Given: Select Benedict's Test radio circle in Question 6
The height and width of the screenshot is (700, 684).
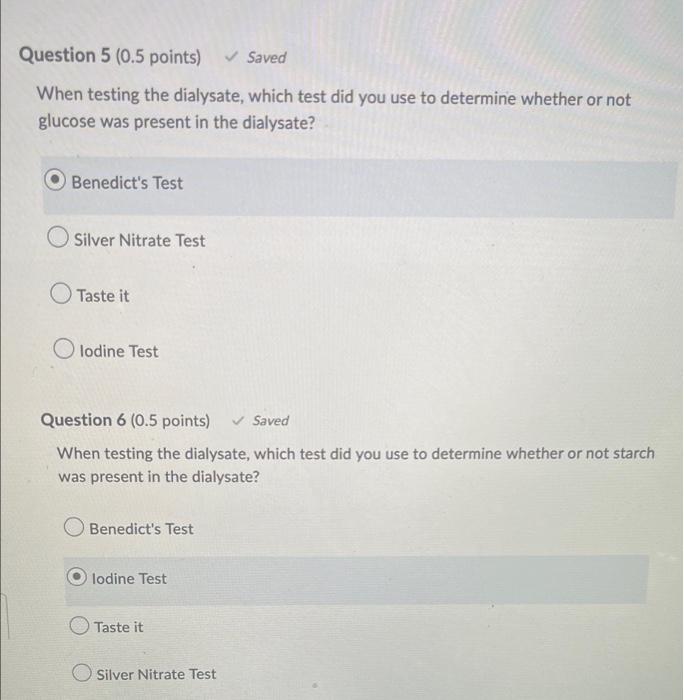Looking at the screenshot, I should [74, 527].
